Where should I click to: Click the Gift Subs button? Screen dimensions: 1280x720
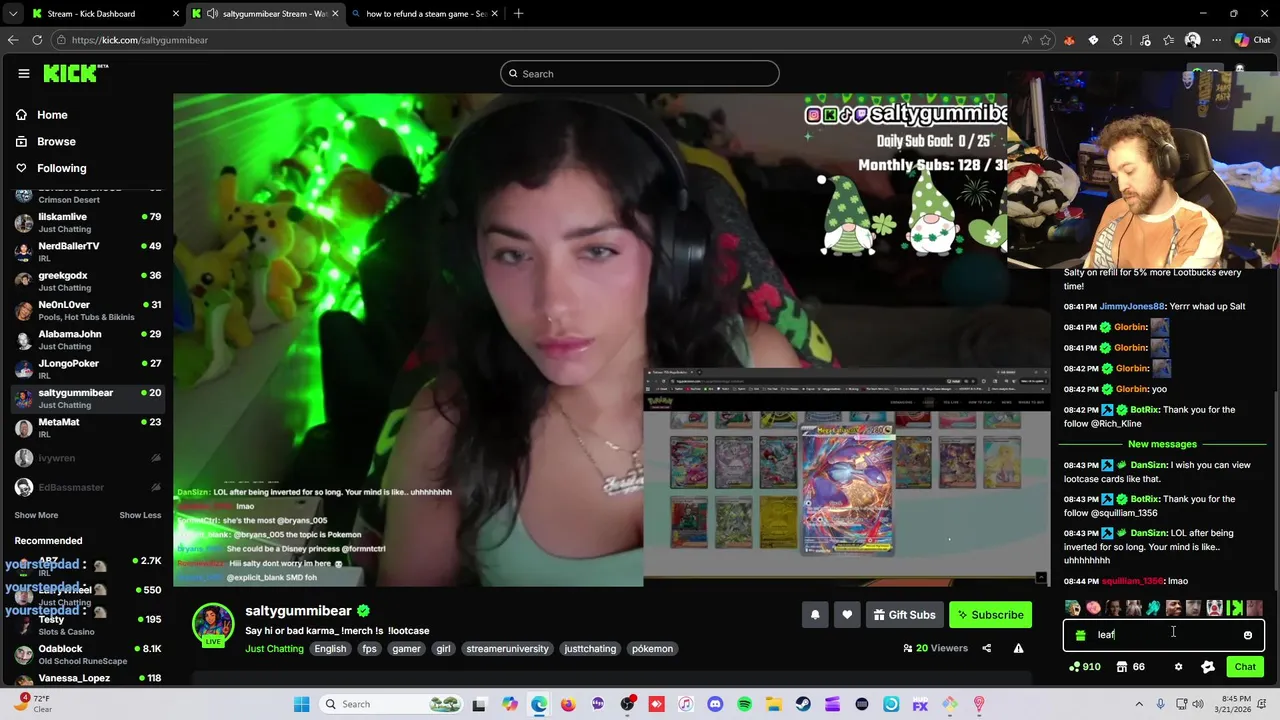point(904,615)
